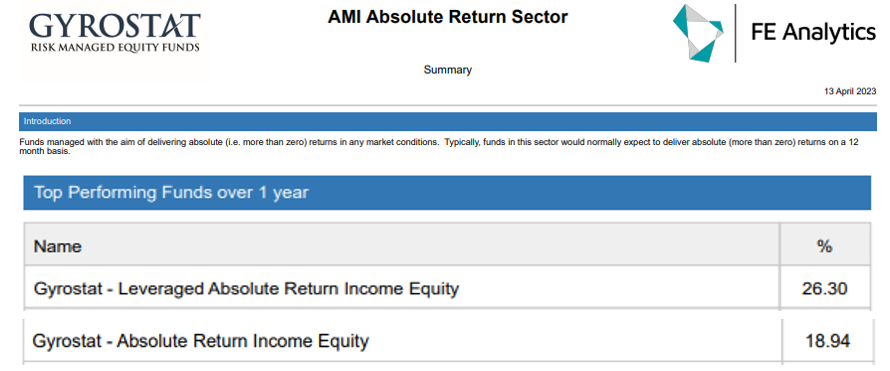
Task: Click the FE Analytics brand text
Action: 813,32
